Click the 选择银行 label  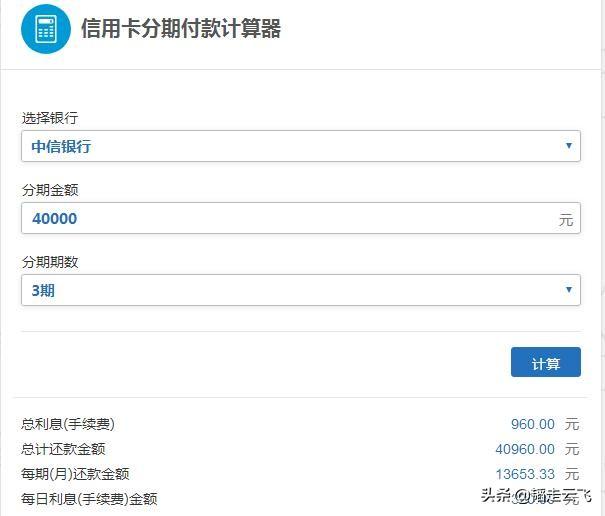50,118
